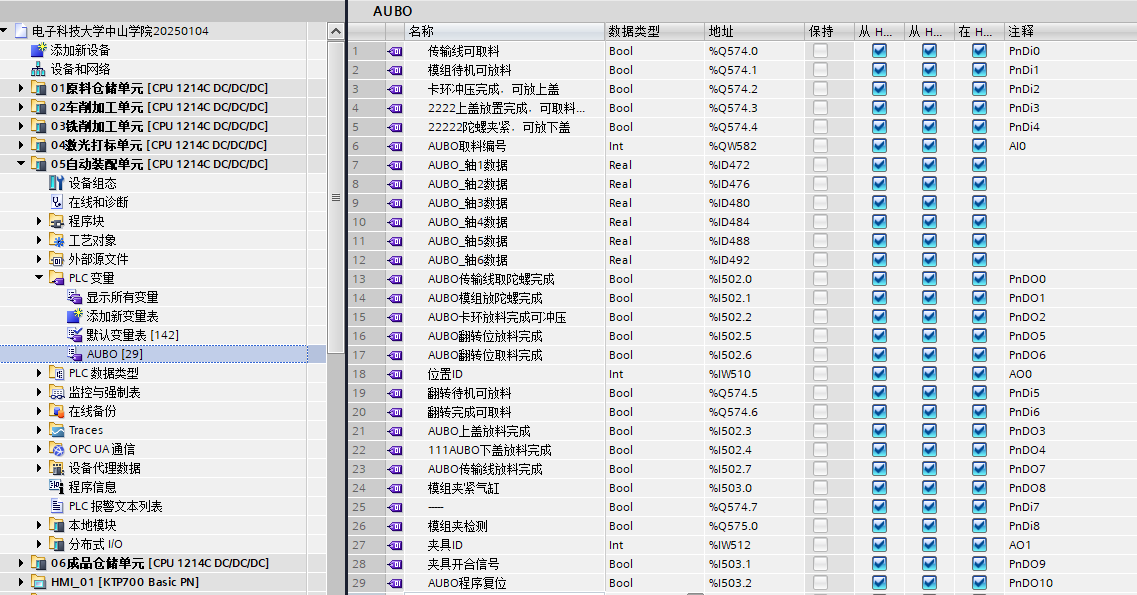The image size is (1137, 595).
Task: Click the tag icon for 模组夹紧气缸 row
Action: (x=395, y=488)
